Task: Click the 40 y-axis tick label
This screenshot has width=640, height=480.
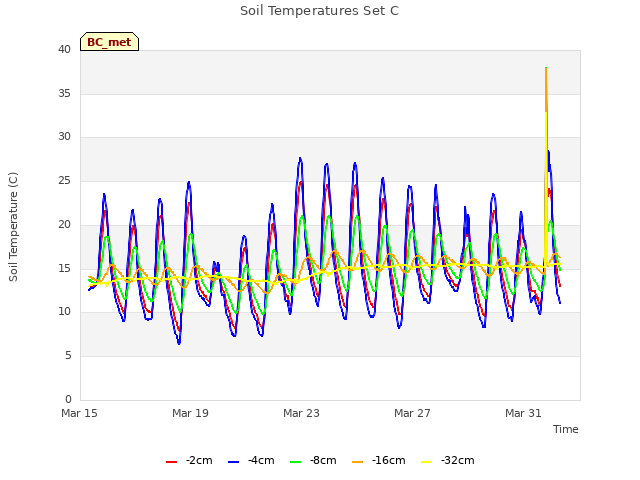Action: 64,50
